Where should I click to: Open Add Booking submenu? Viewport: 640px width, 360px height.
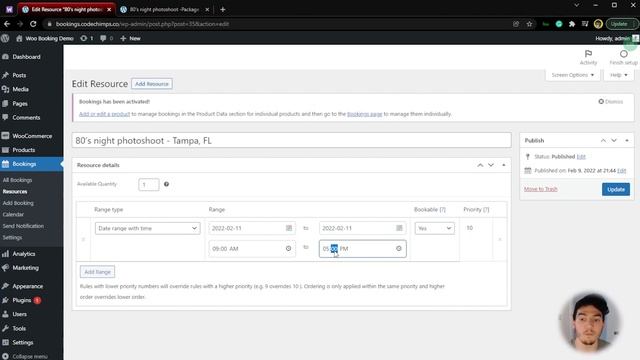[18, 203]
